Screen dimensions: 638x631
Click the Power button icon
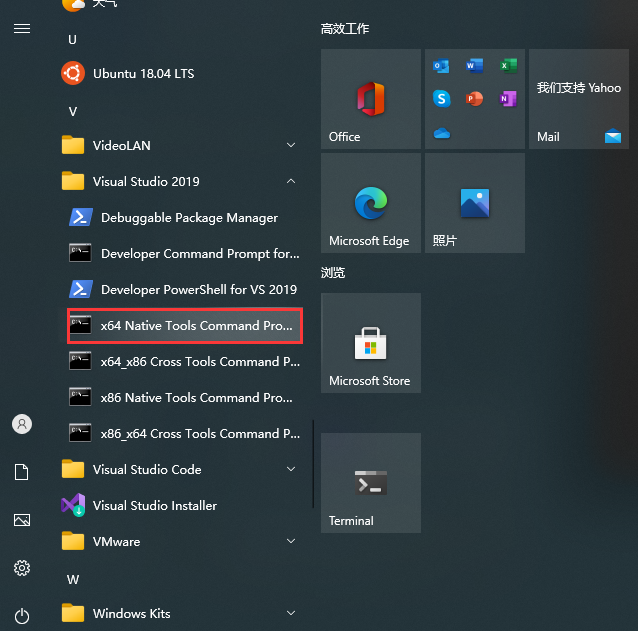pyautogui.click(x=22, y=616)
